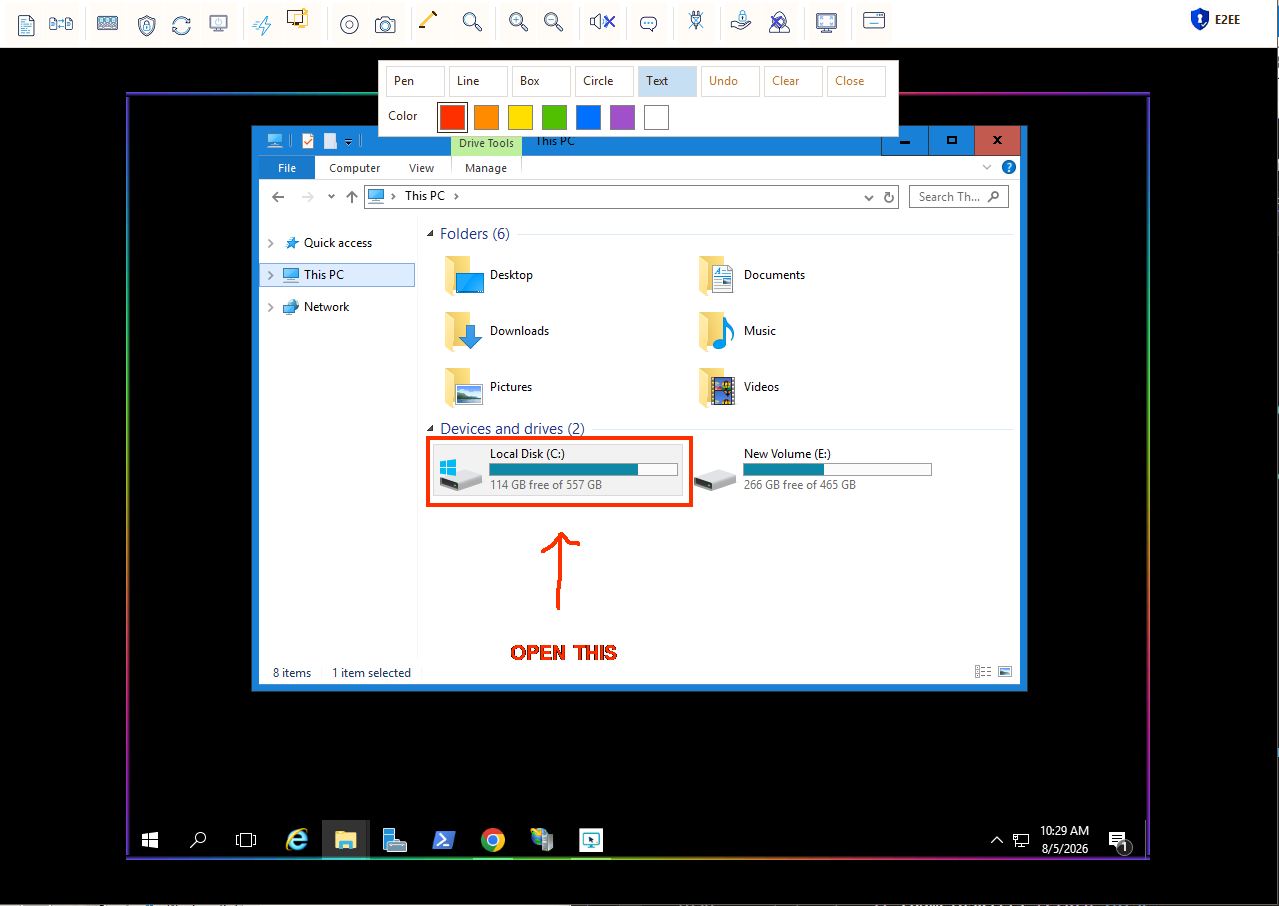This screenshot has height=906, width=1279.
Task: Click the shield lock security icon
Action: (146, 24)
